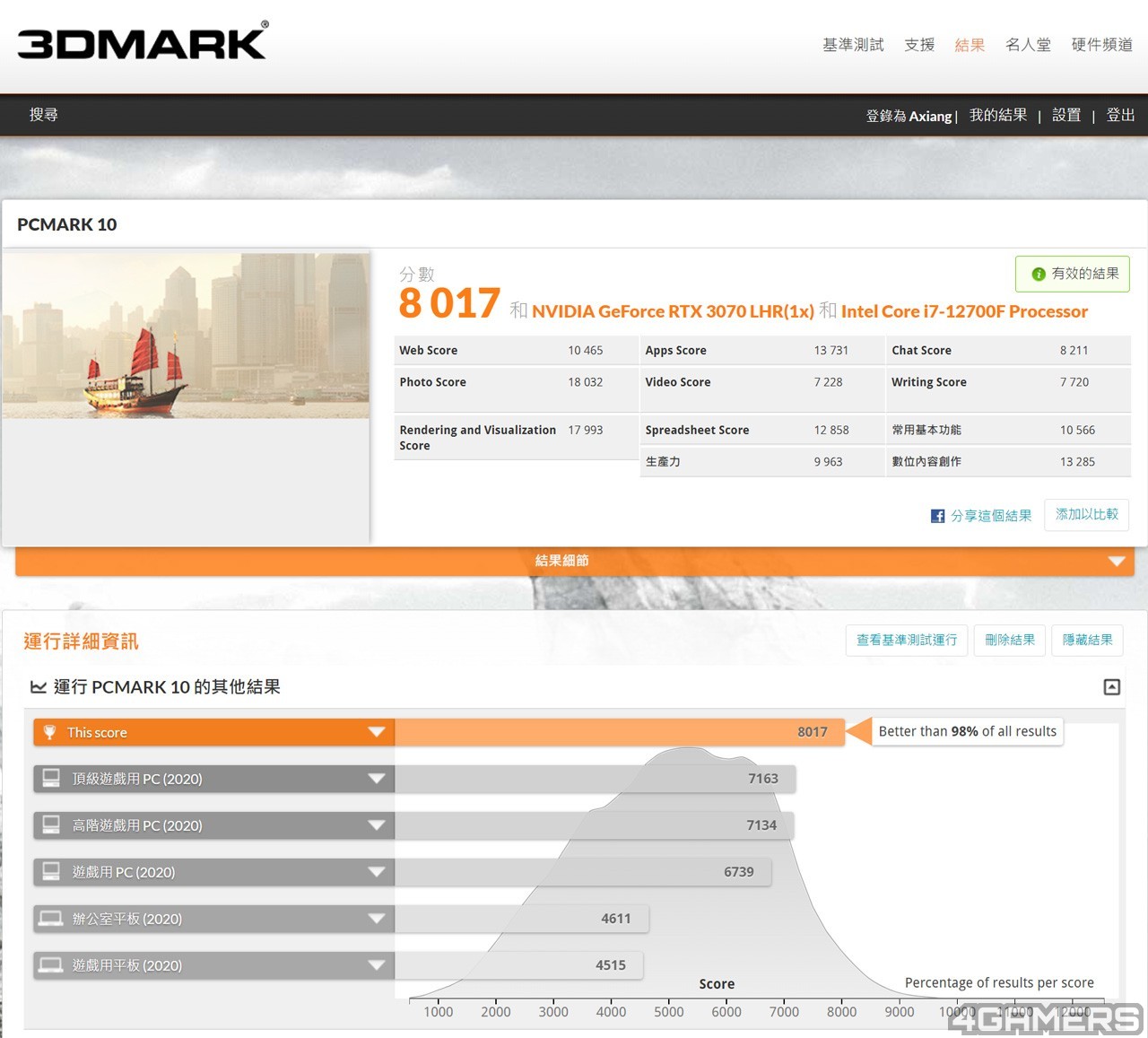The height and width of the screenshot is (1038, 1148).
Task: Click the 運行詳細資訊 heading
Action: point(81,641)
